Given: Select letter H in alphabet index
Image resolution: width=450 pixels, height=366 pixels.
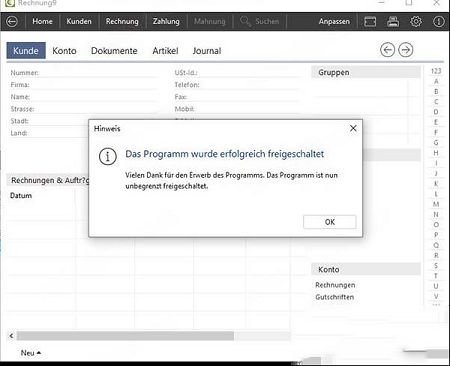Looking at the screenshot, I should (x=436, y=153).
